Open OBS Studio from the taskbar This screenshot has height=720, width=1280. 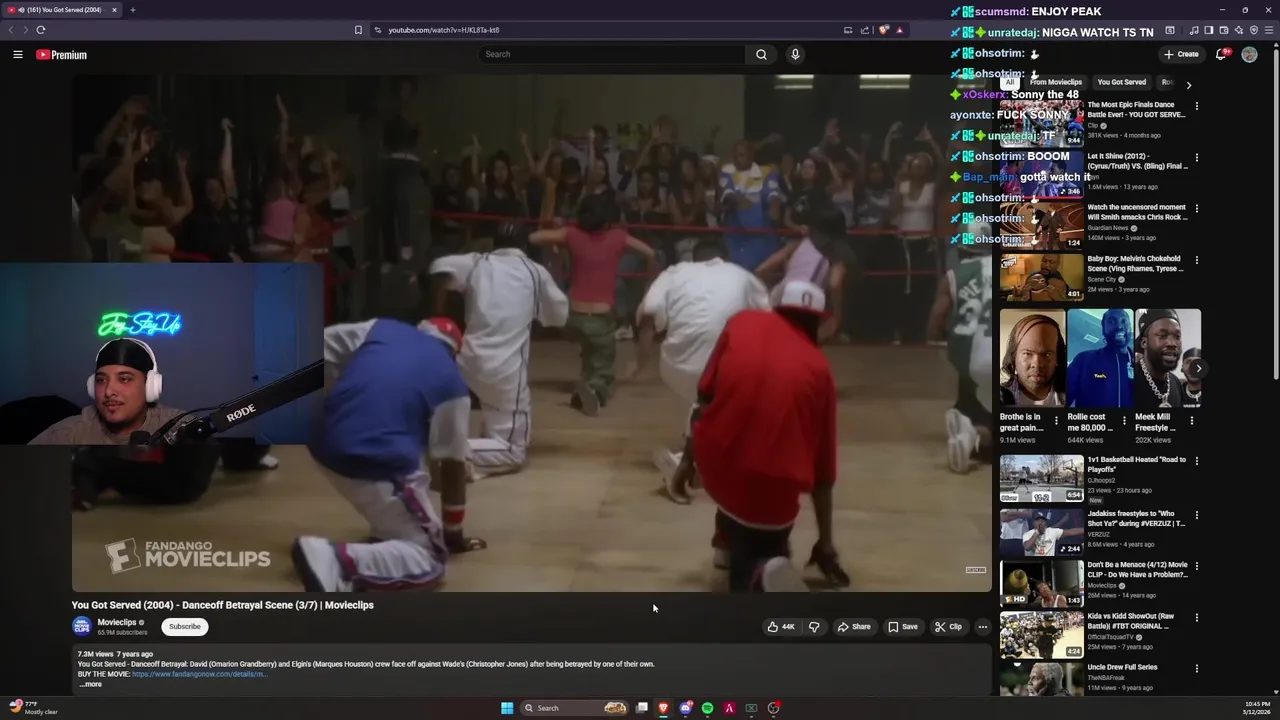773,708
